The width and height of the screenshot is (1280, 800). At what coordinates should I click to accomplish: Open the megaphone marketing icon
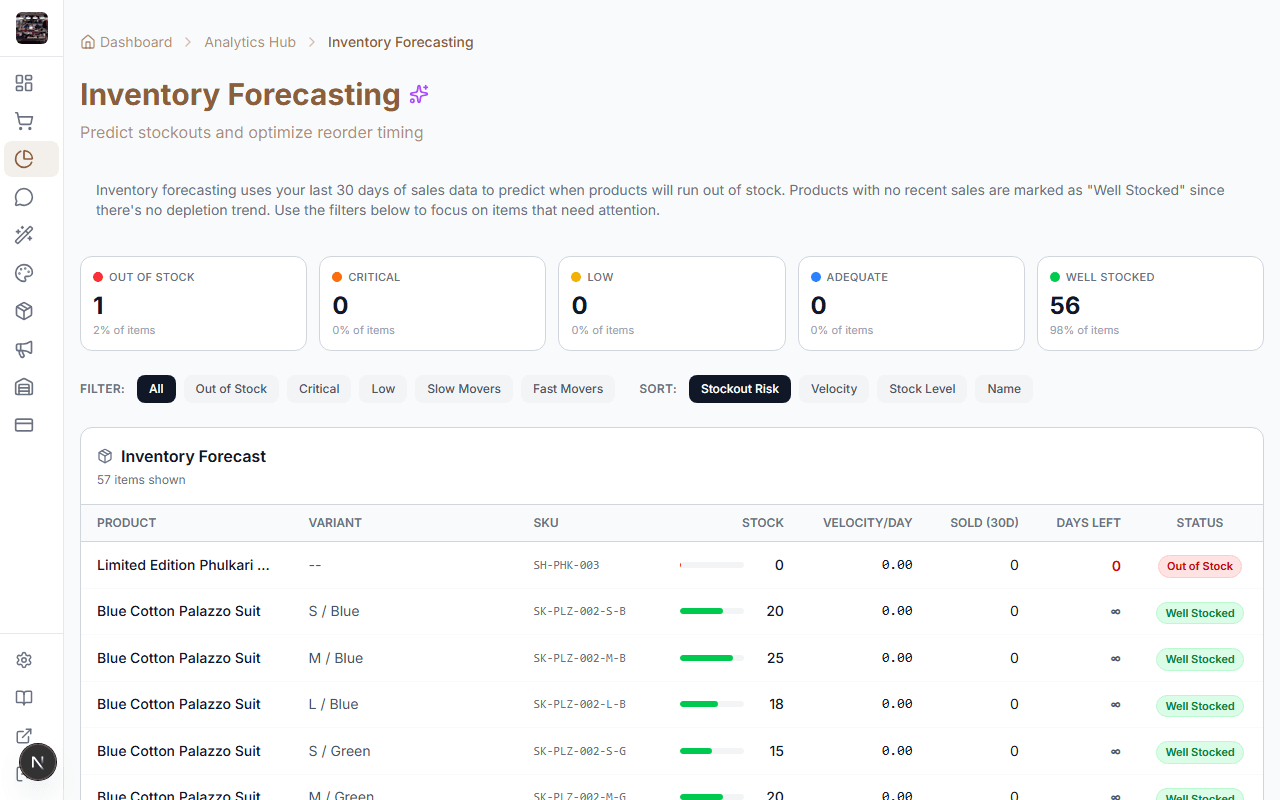tap(24, 348)
